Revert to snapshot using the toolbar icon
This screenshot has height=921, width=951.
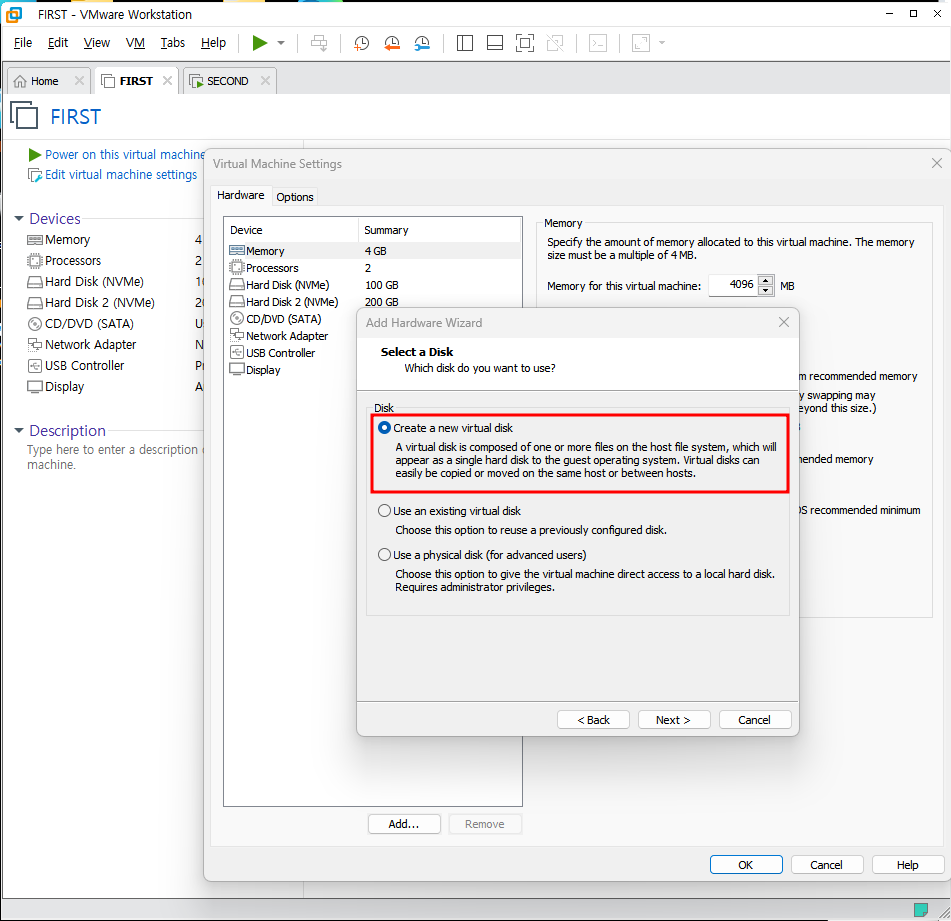point(392,43)
